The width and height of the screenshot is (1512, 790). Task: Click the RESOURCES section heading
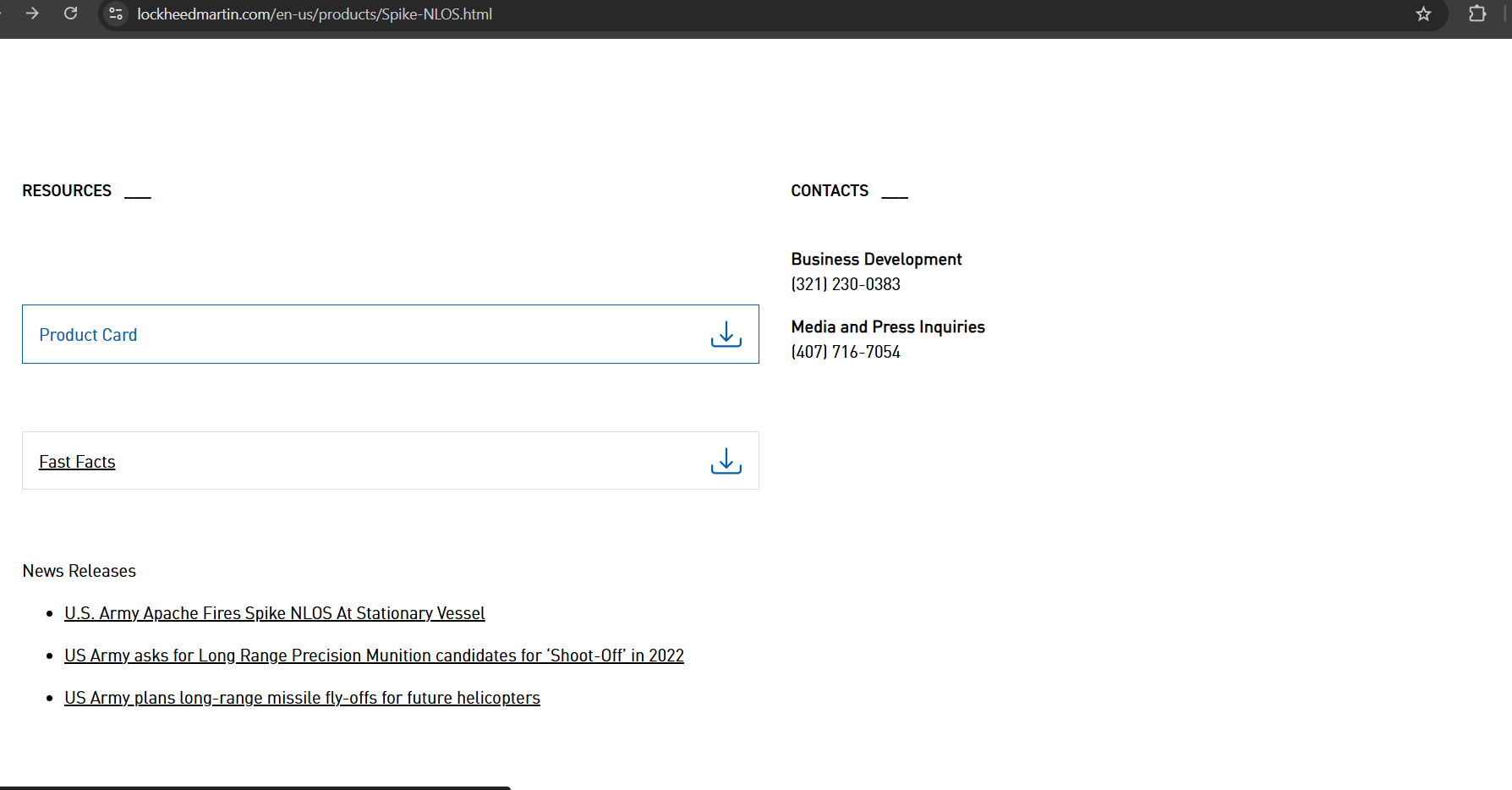coord(67,191)
